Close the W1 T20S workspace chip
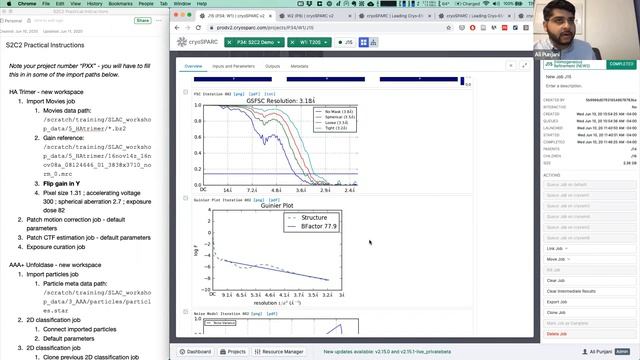This screenshot has height=360, width=640. [292, 42]
